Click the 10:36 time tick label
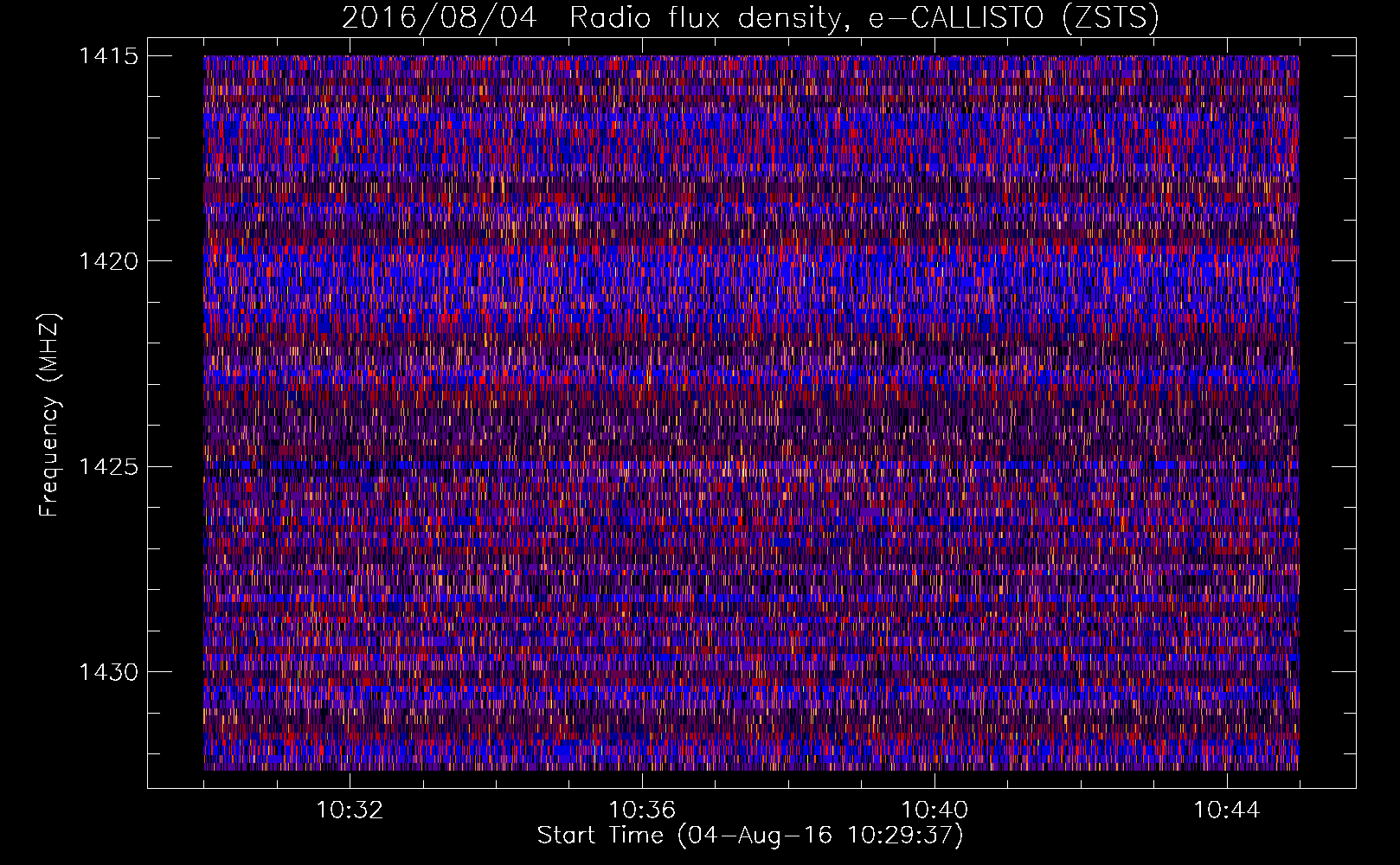Image resolution: width=1400 pixels, height=865 pixels. tap(642, 811)
